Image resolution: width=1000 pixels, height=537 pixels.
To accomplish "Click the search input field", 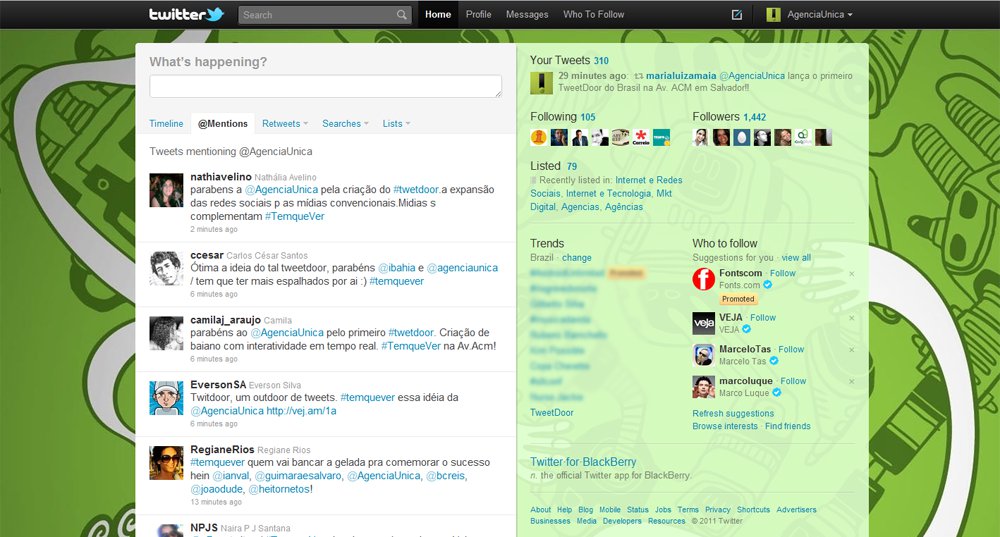I will [x=317, y=15].
